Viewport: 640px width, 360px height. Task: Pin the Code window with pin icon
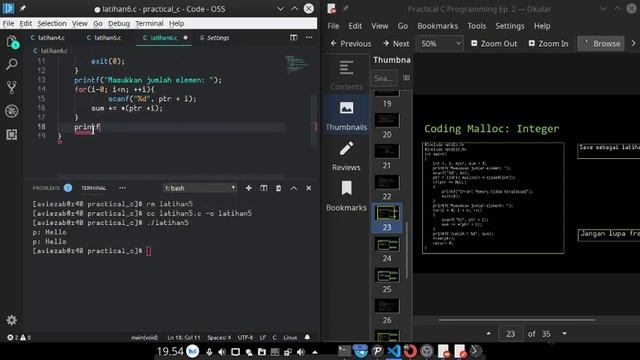[x=23, y=9]
